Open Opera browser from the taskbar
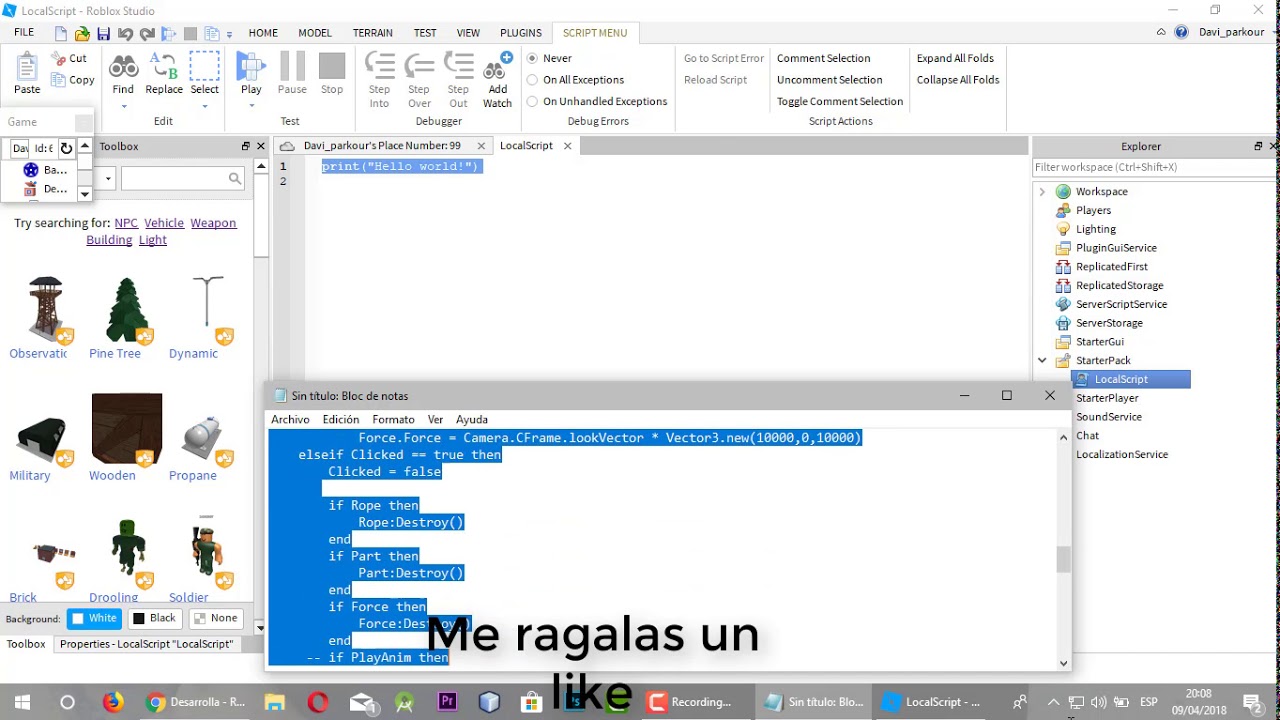 (x=317, y=702)
